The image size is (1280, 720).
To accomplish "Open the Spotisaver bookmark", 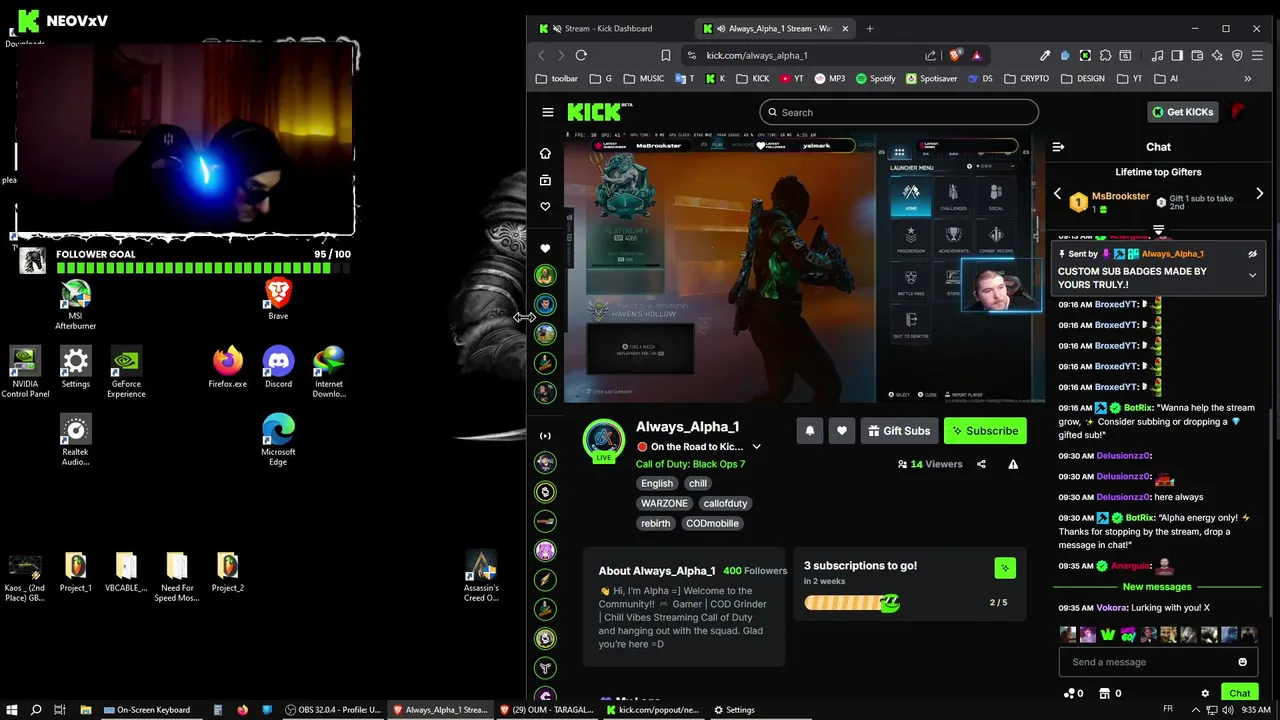I will (x=932, y=78).
